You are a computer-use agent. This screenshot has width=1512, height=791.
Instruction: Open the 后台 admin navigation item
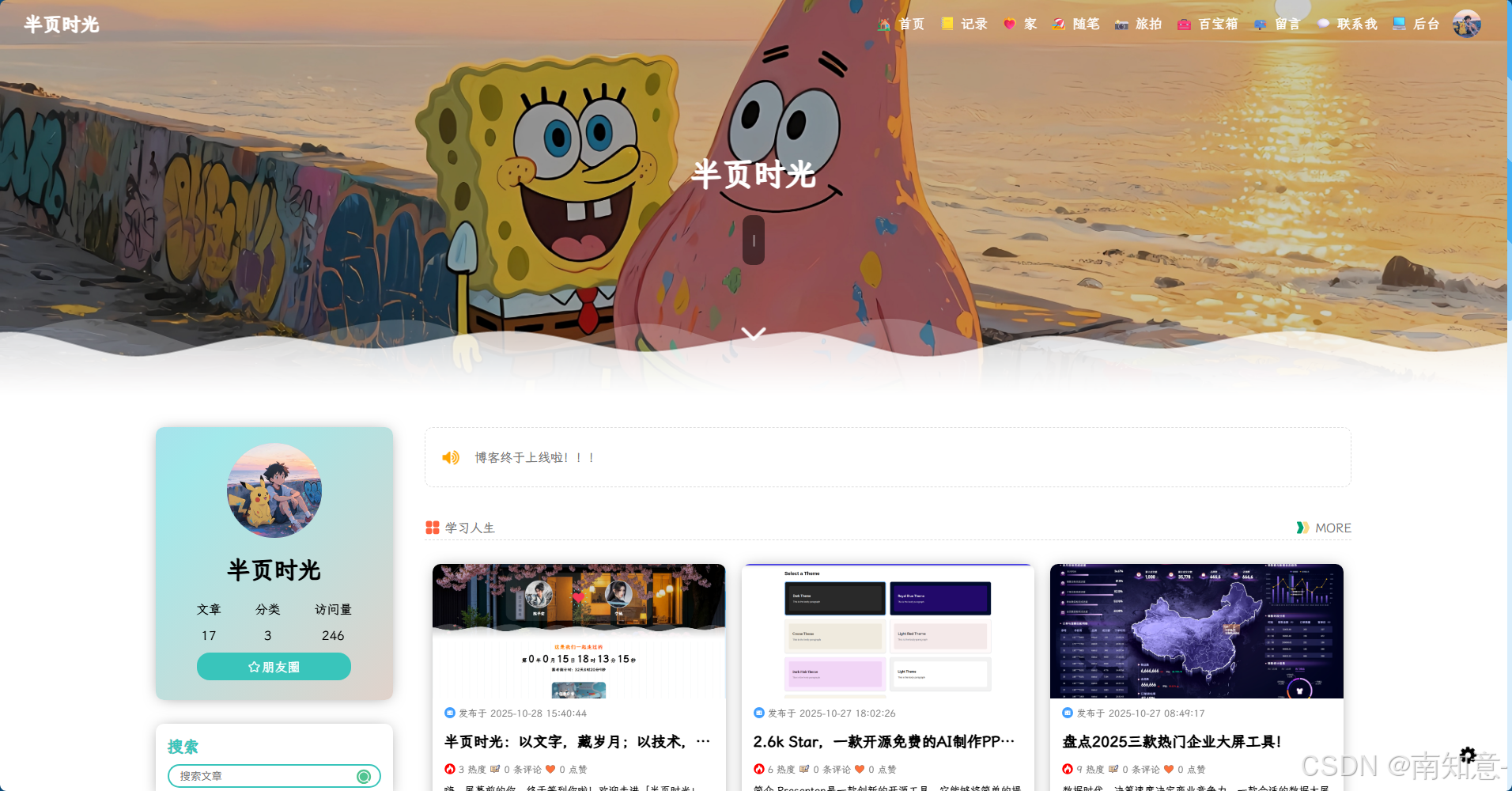pyautogui.click(x=1416, y=25)
